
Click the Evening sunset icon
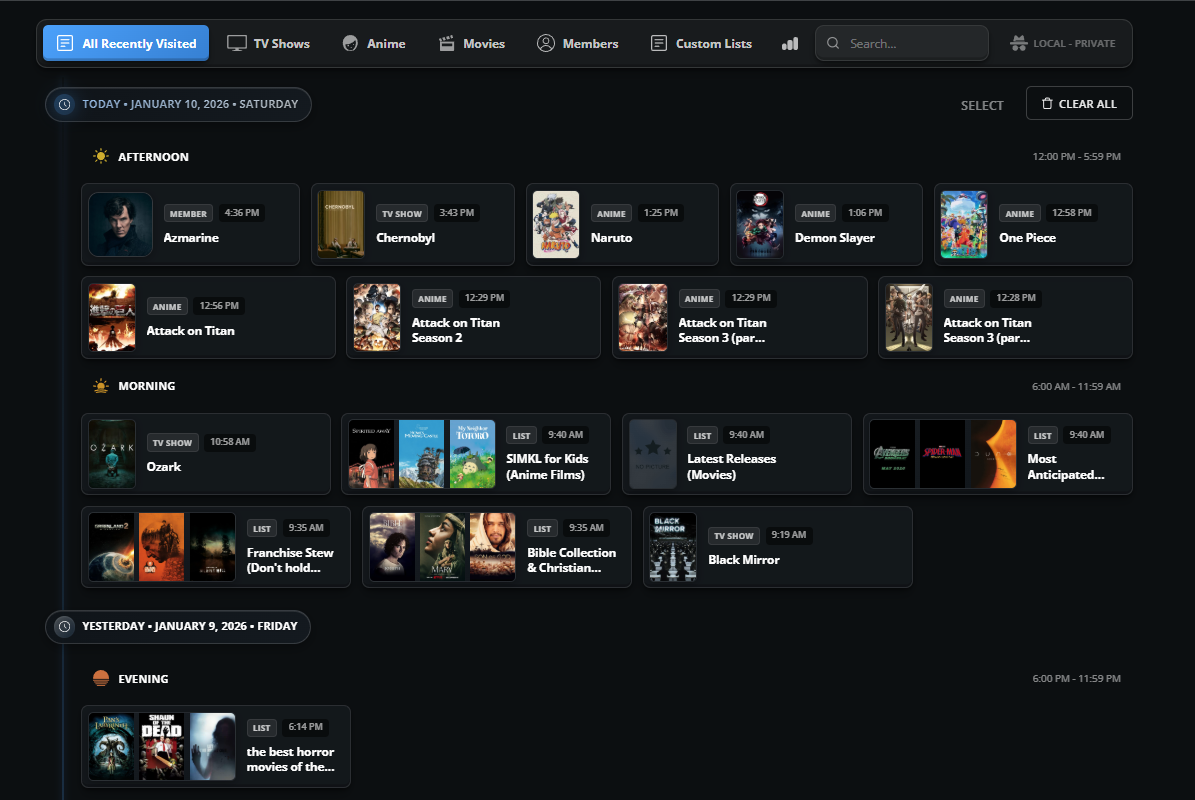[x=100, y=679]
